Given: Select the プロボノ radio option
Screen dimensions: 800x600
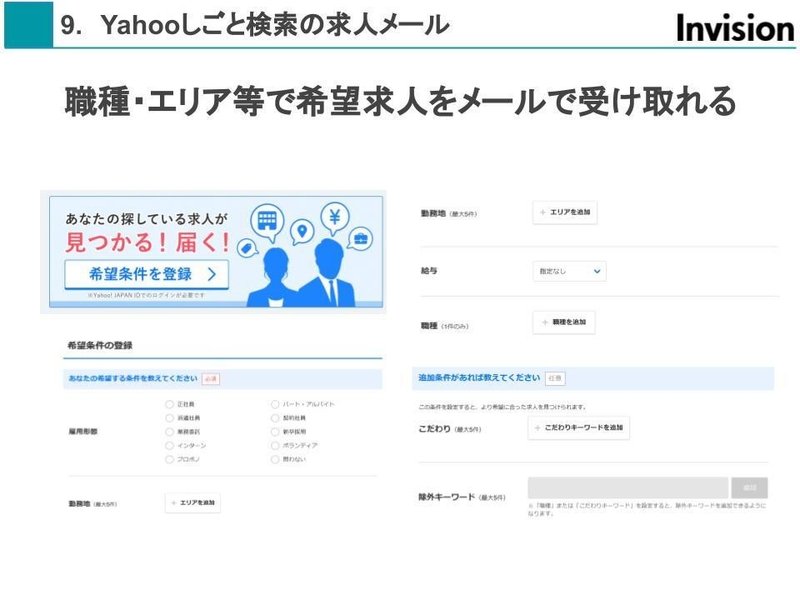Looking at the screenshot, I should click(169, 459).
